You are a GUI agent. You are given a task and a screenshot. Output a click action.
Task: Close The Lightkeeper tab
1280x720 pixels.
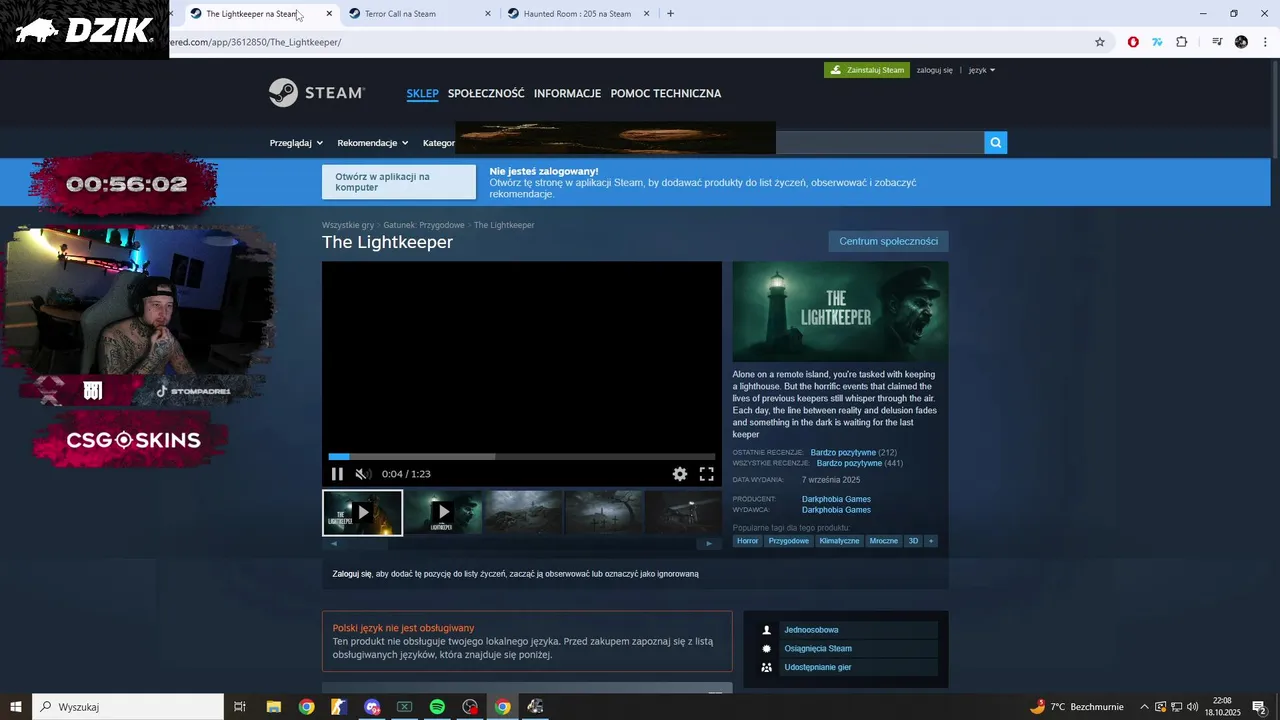(x=329, y=14)
